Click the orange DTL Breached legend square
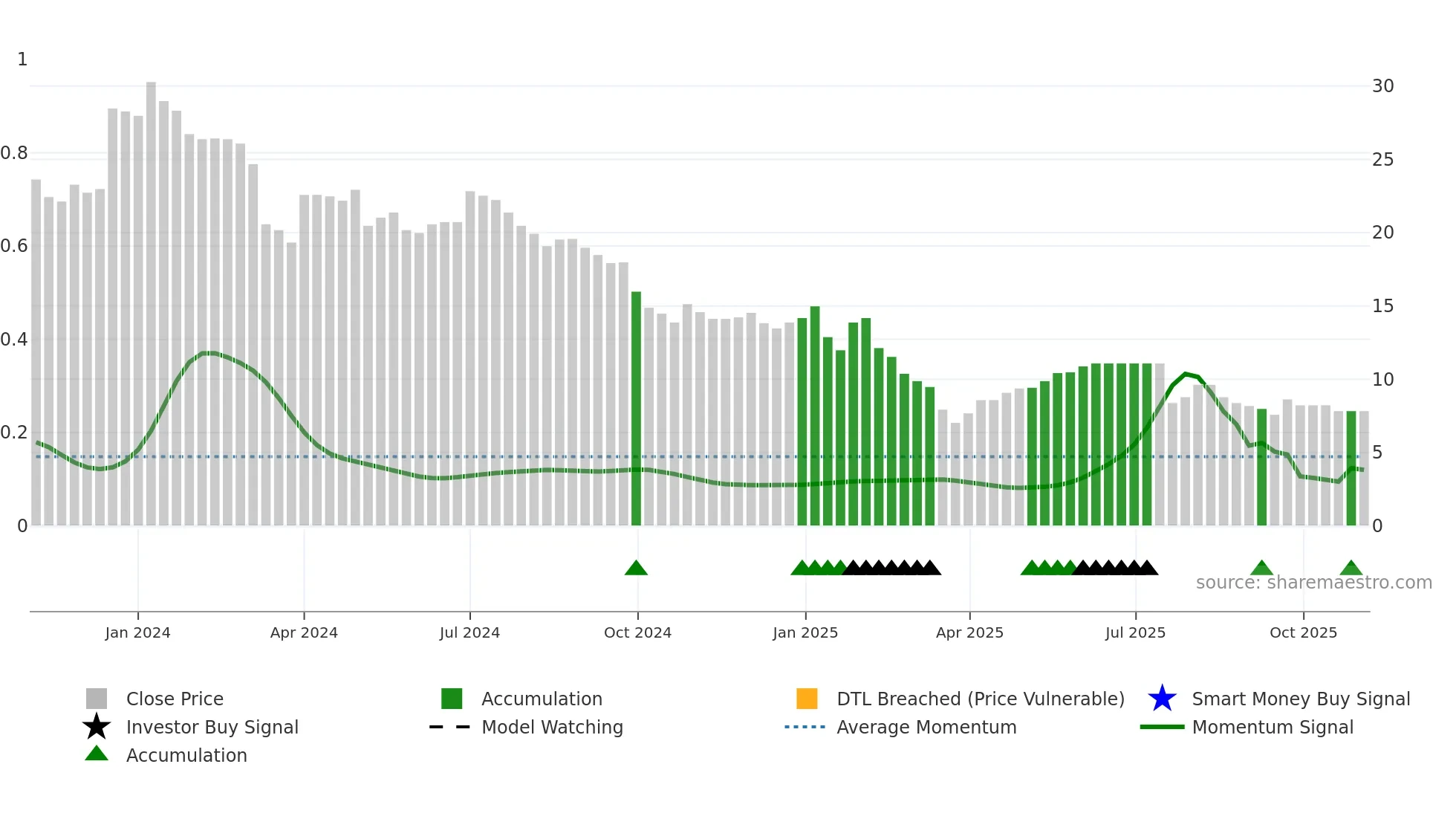This screenshot has width=1456, height=819. [807, 699]
